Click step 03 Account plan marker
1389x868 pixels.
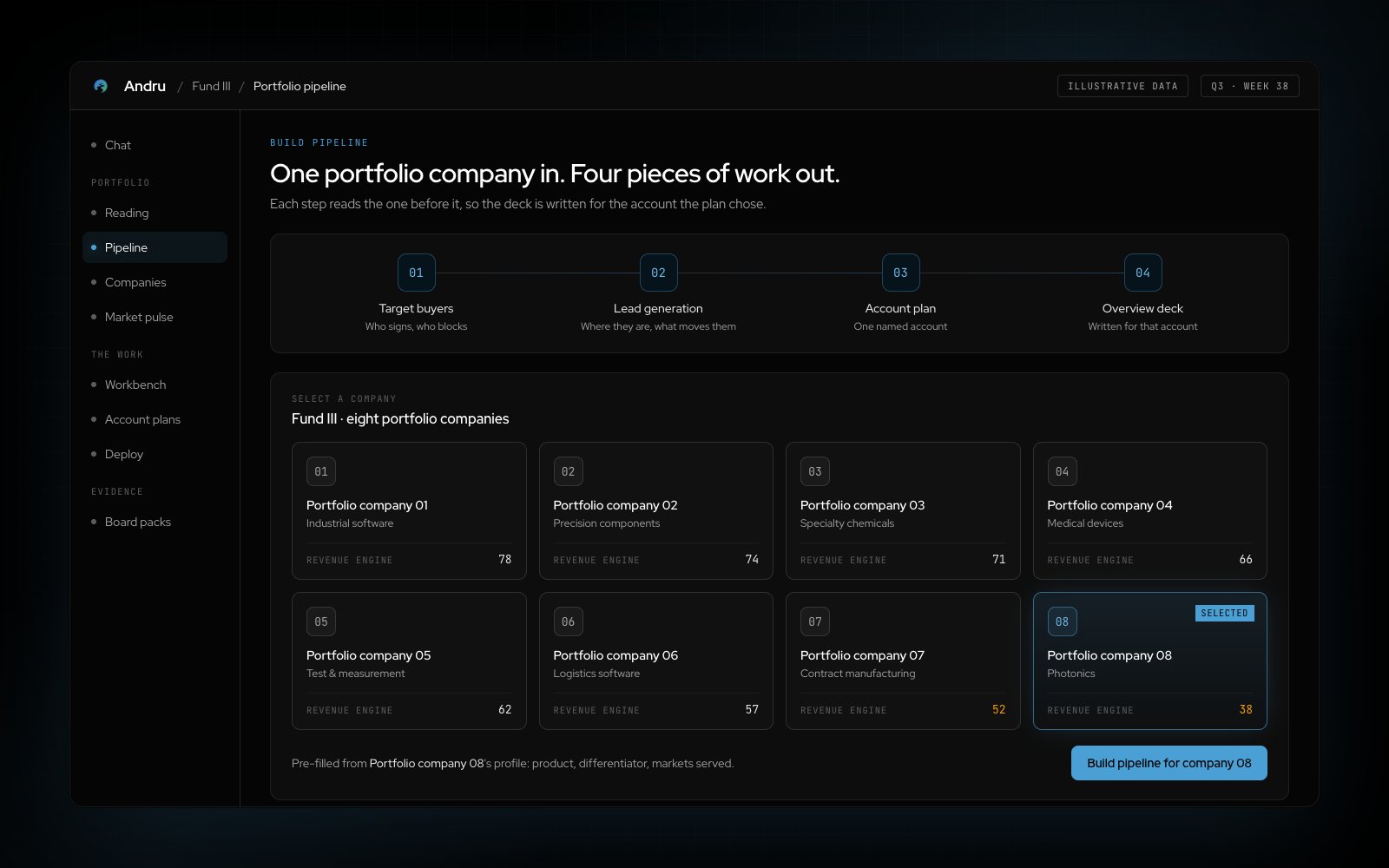click(900, 273)
